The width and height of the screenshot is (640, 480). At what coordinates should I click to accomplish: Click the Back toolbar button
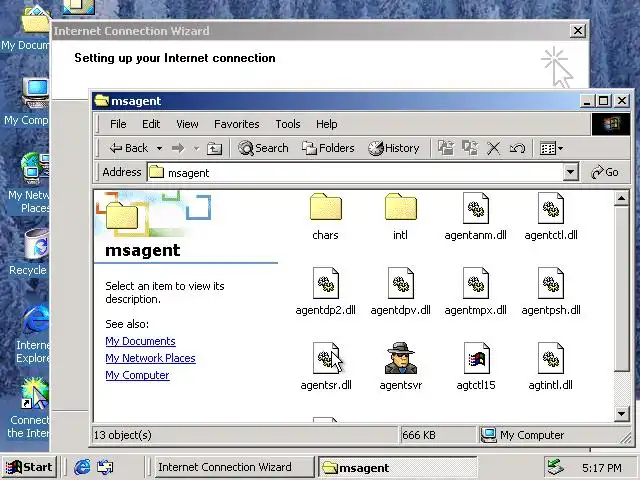pyautogui.click(x=128, y=148)
